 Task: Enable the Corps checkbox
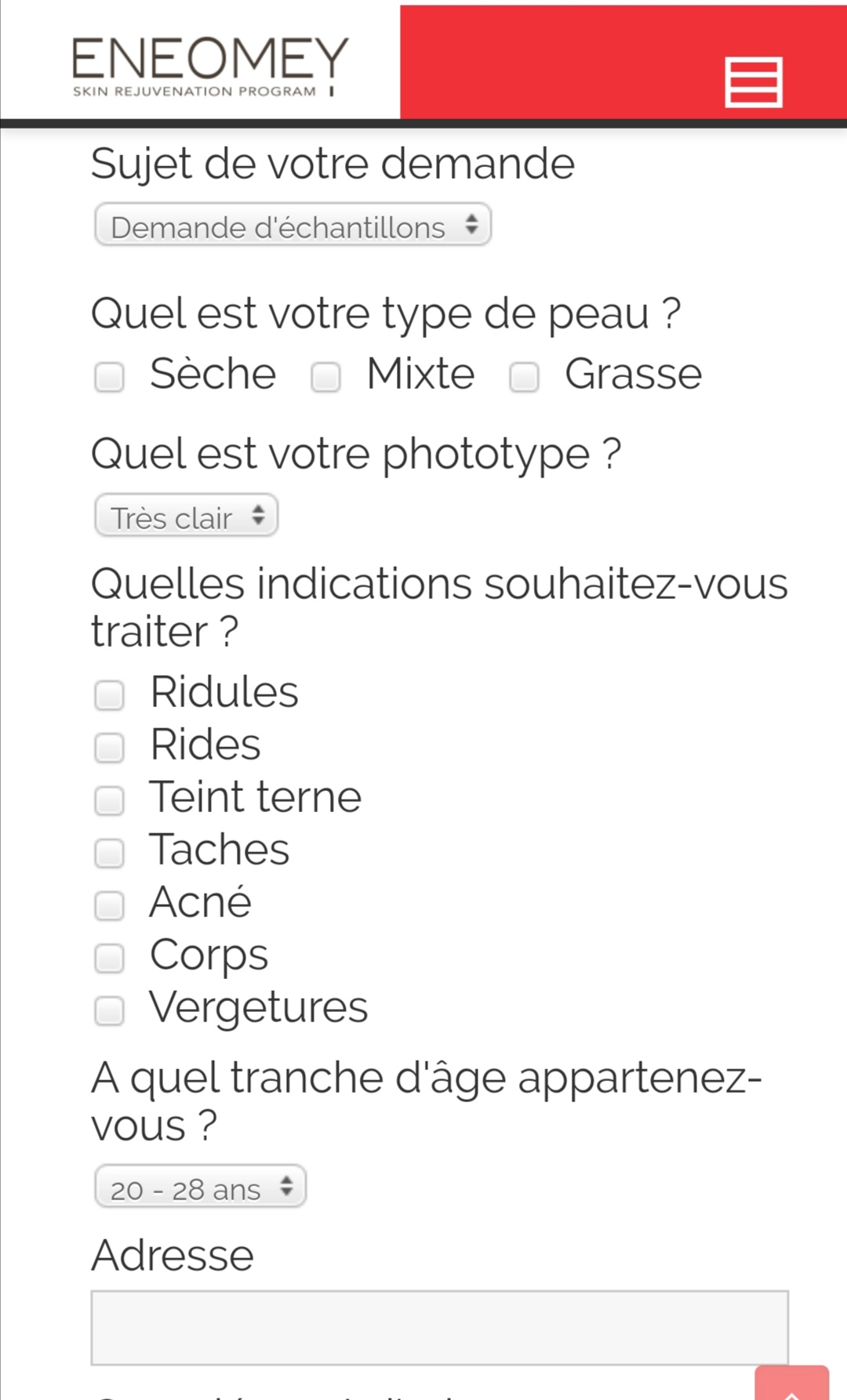click(110, 958)
